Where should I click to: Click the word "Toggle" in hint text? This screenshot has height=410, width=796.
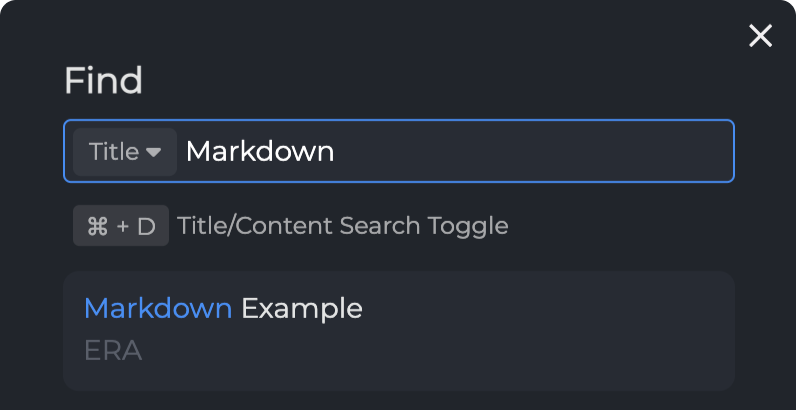pyautogui.click(x=468, y=226)
